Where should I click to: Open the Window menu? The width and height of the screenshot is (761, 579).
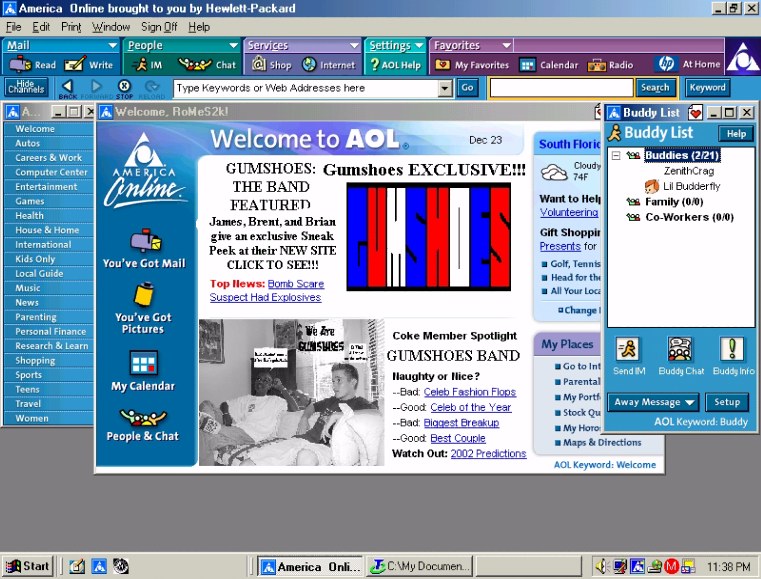(111, 27)
